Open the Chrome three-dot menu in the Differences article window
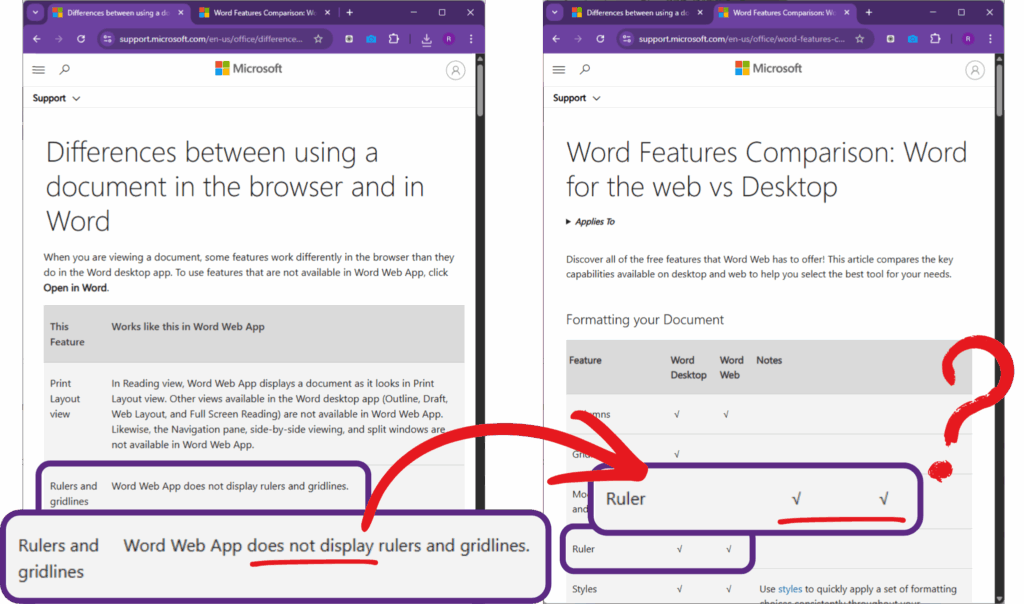Image resolution: width=1024 pixels, height=604 pixels. pyautogui.click(x=469, y=39)
